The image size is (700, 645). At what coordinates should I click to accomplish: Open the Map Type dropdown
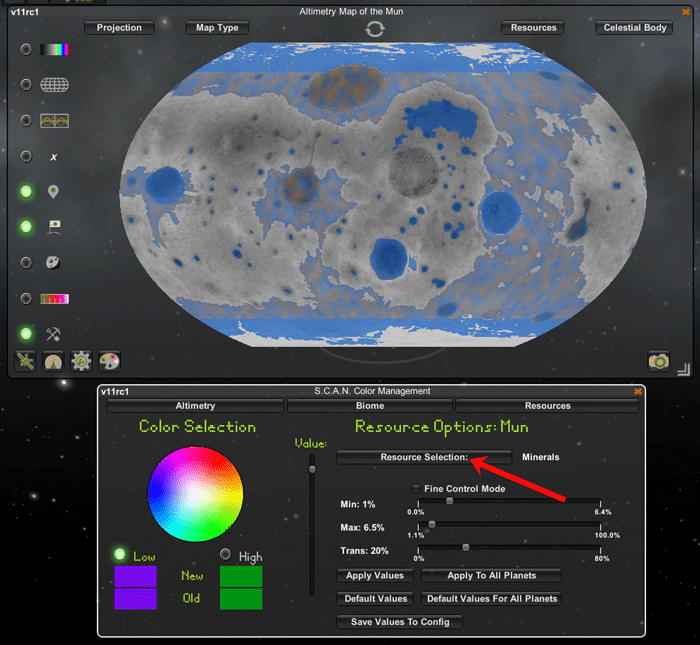(217, 28)
